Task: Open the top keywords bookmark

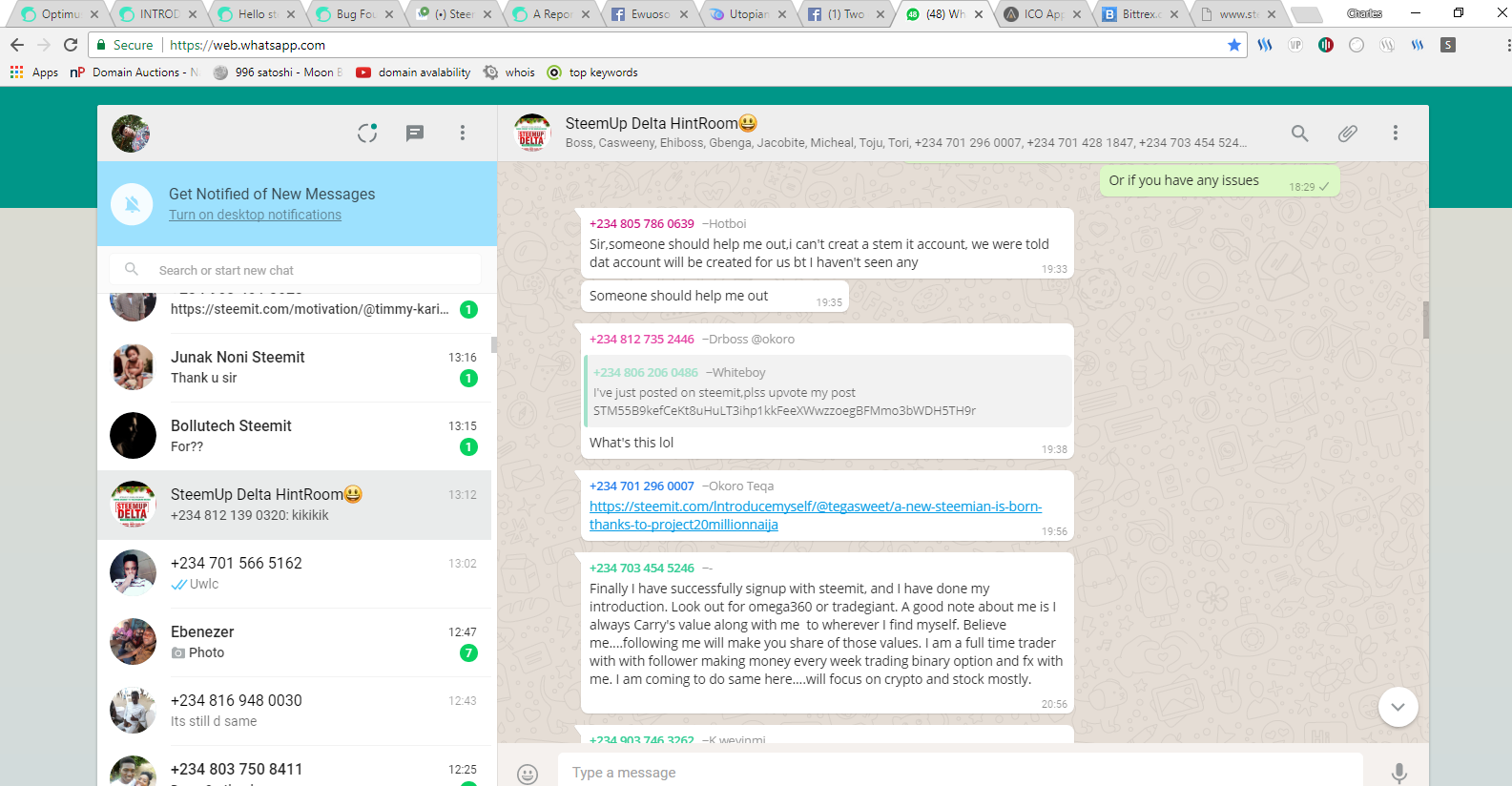Action: 592,72
